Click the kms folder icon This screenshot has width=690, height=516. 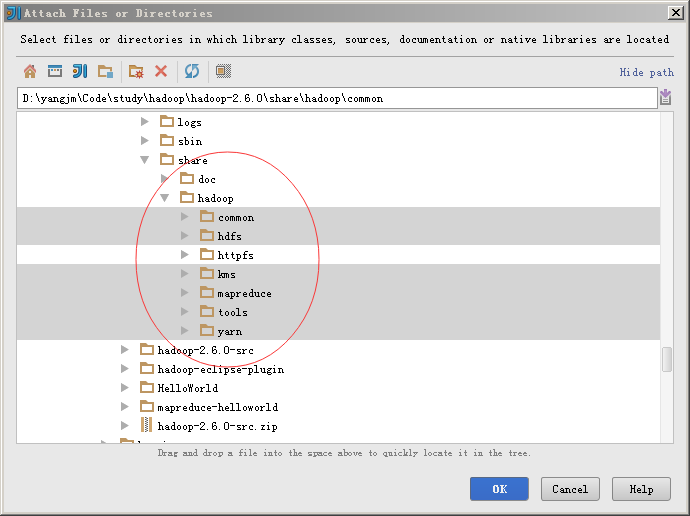point(207,274)
